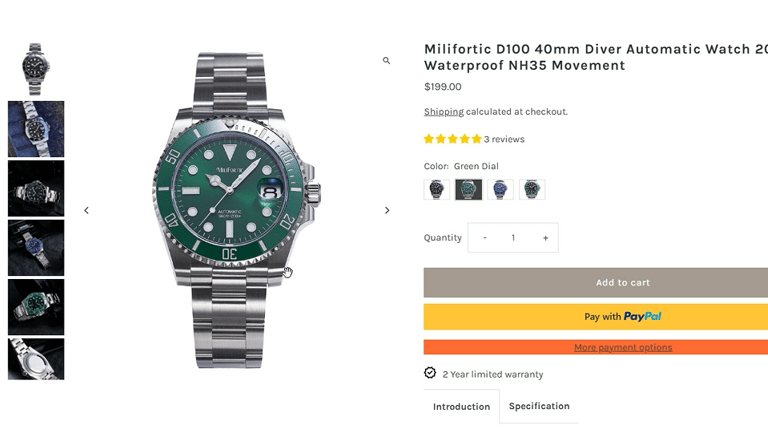The width and height of the screenshot is (768, 433).
Task: Open More payment options link
Action: tap(622, 347)
